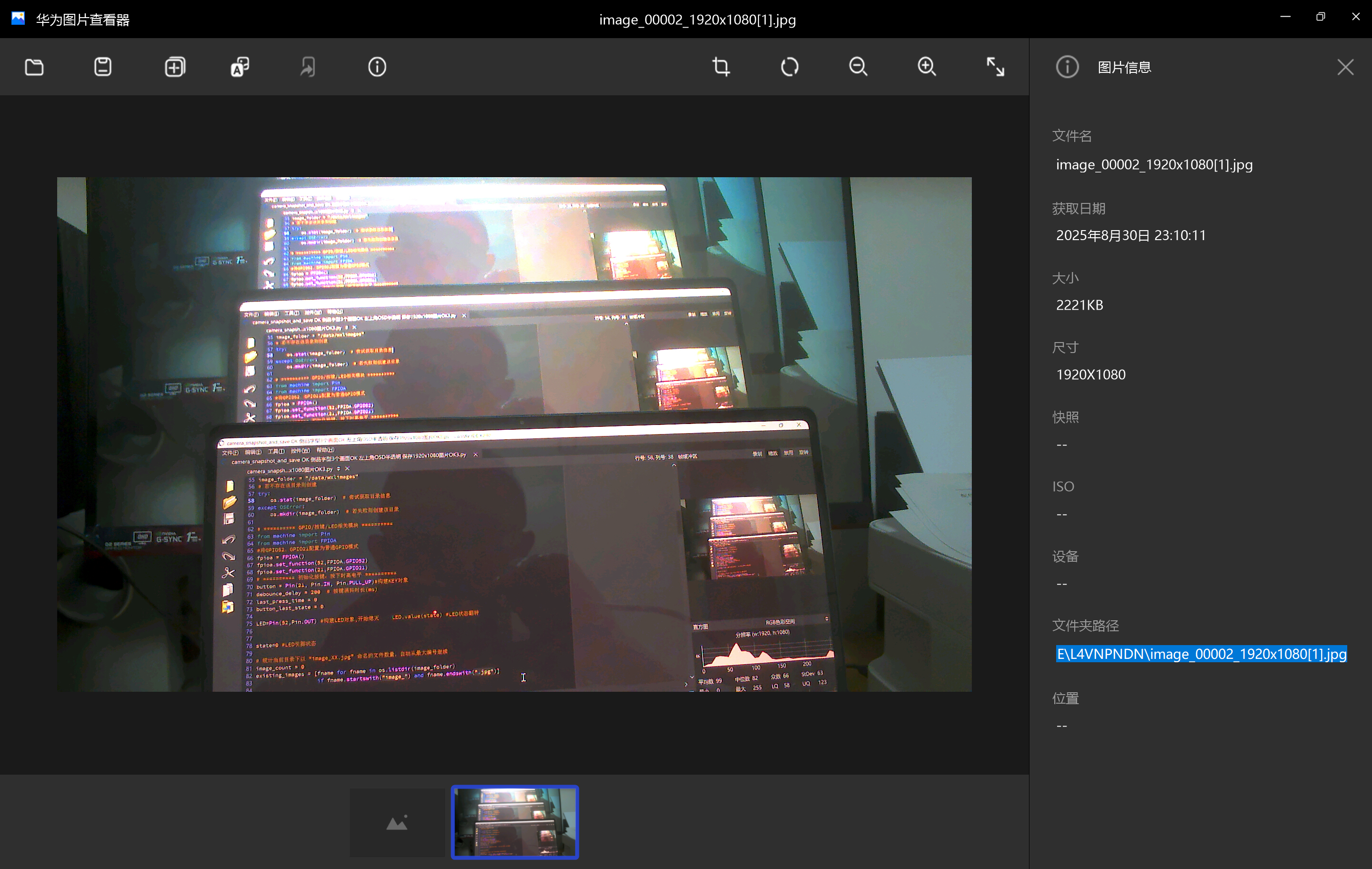
Task: Zoom out of the image
Action: pos(858,67)
